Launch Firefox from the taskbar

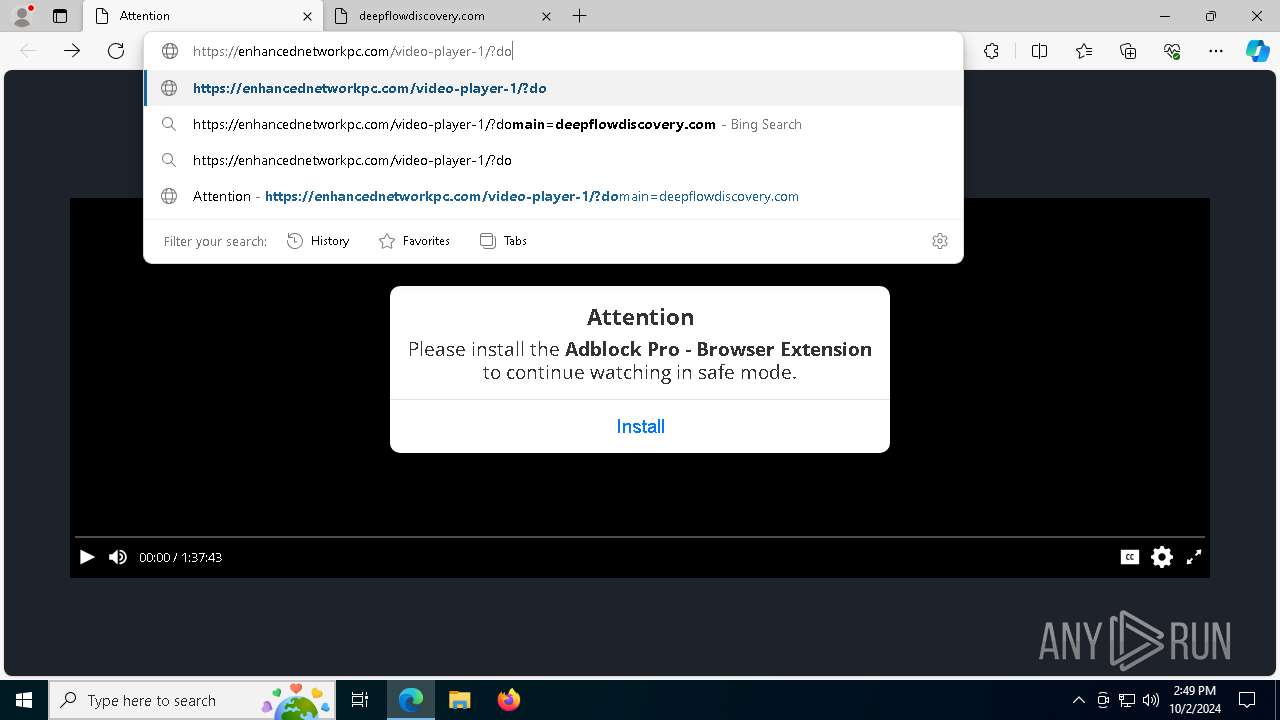point(508,700)
